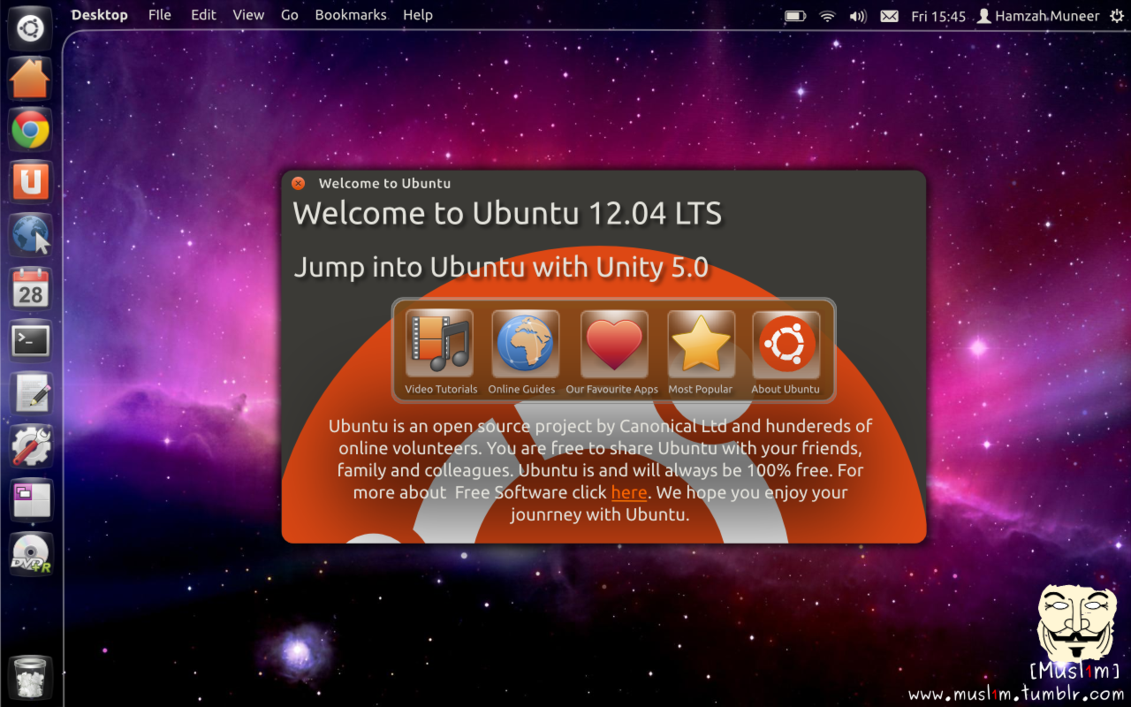Launch the globe web browser icon

30,234
